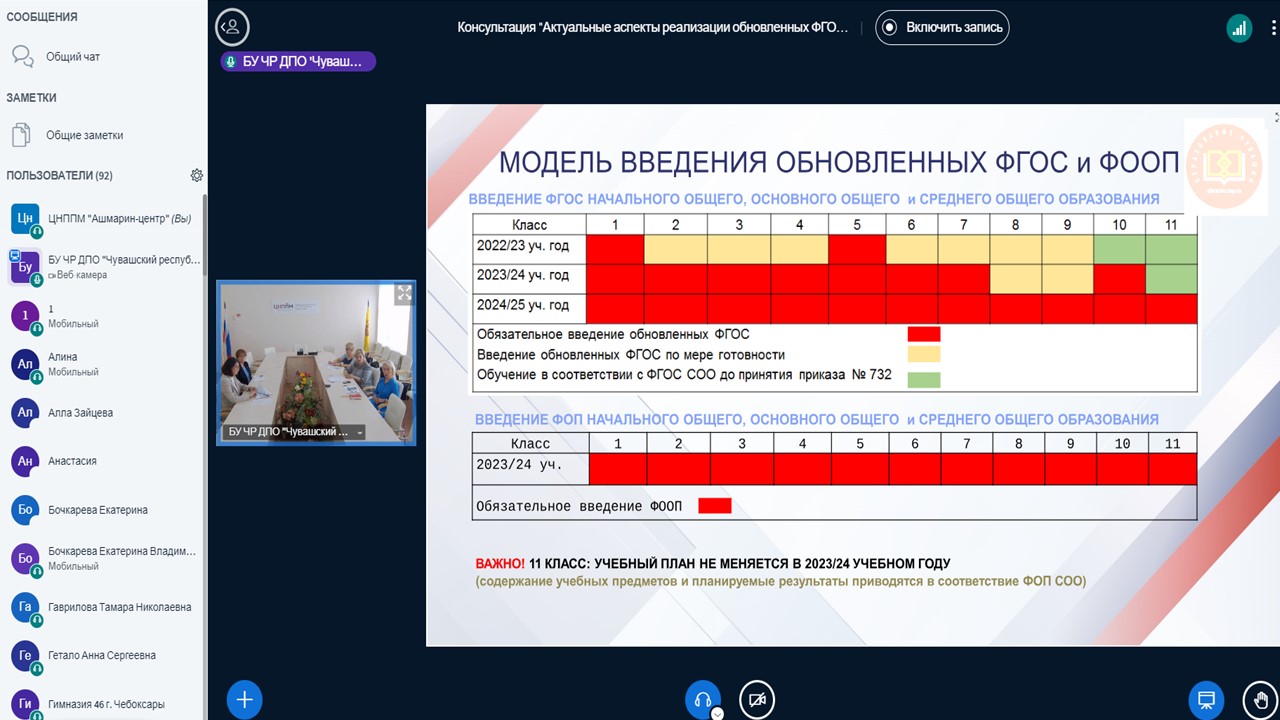Select user Гетало Анна Сергеевна
The image size is (1280, 720).
click(x=103, y=655)
